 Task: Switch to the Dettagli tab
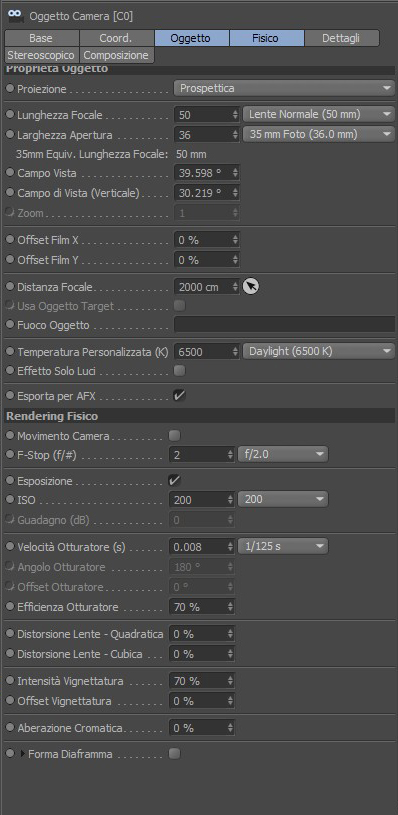coord(341,38)
